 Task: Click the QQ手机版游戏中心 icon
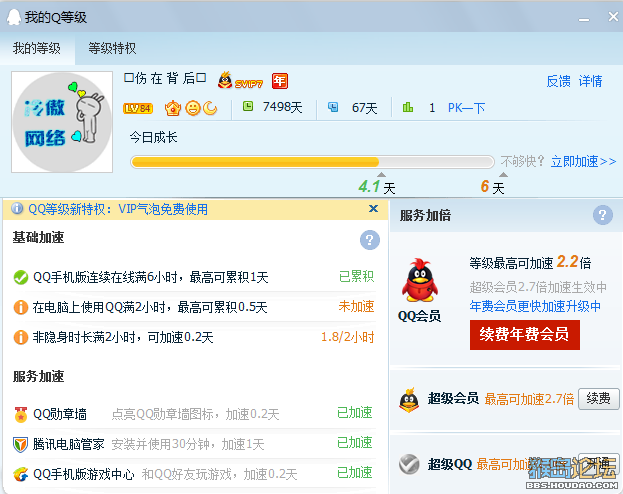(21, 474)
